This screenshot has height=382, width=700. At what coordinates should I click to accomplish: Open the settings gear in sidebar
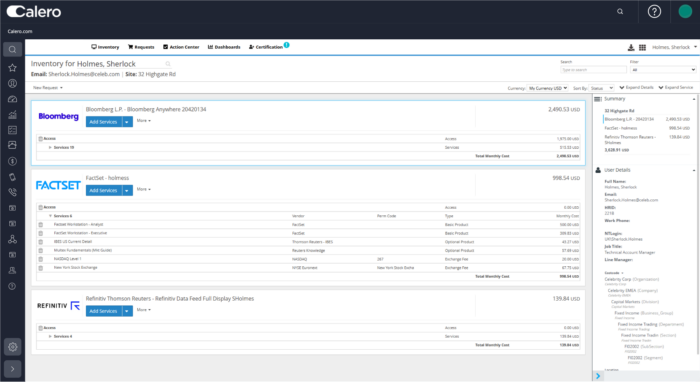point(12,347)
